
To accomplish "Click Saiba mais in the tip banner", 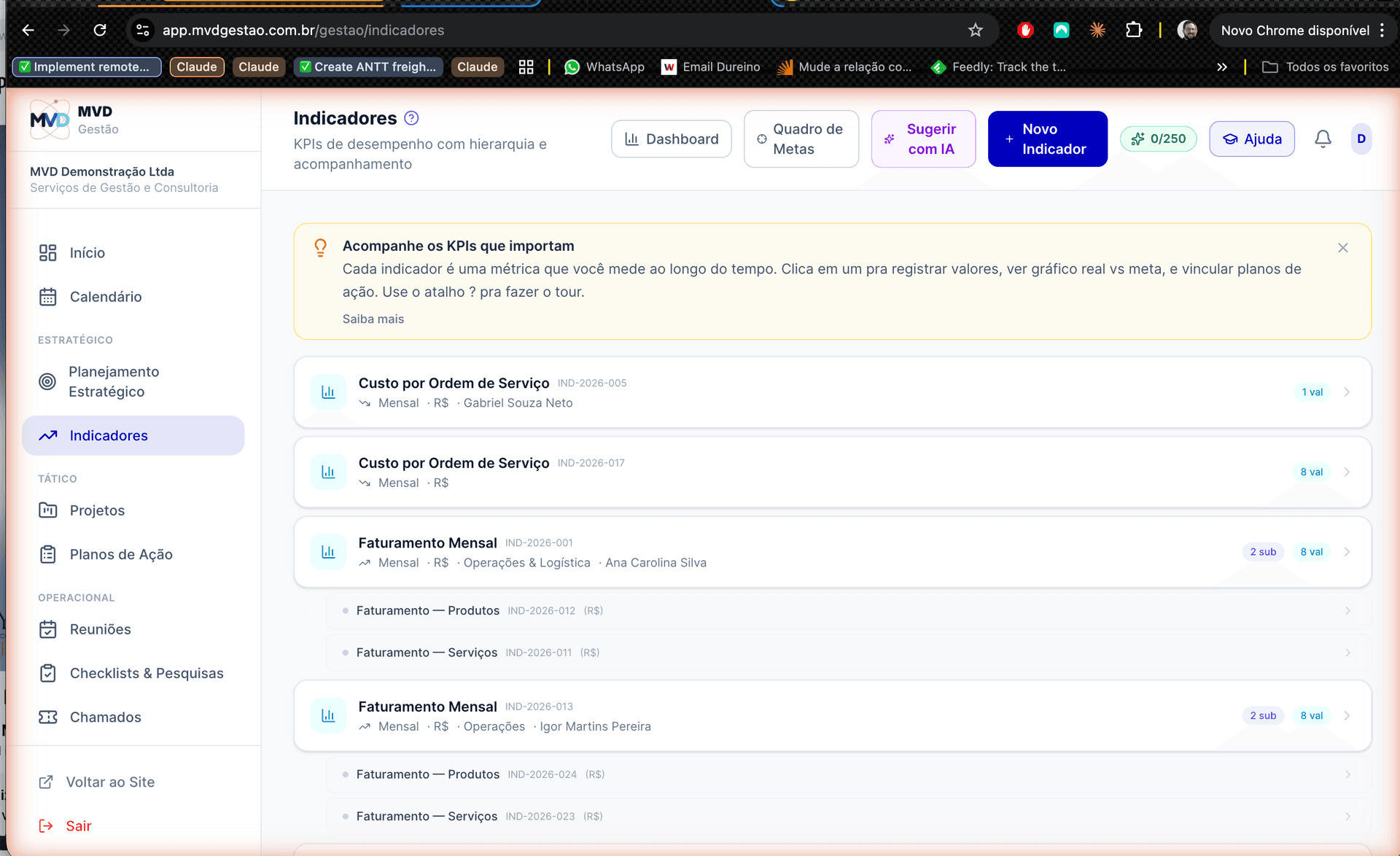I will point(373,319).
